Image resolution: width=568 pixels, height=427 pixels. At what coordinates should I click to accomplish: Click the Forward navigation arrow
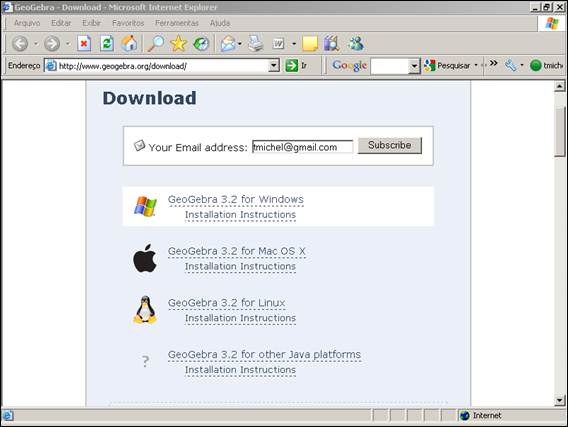click(x=52, y=43)
